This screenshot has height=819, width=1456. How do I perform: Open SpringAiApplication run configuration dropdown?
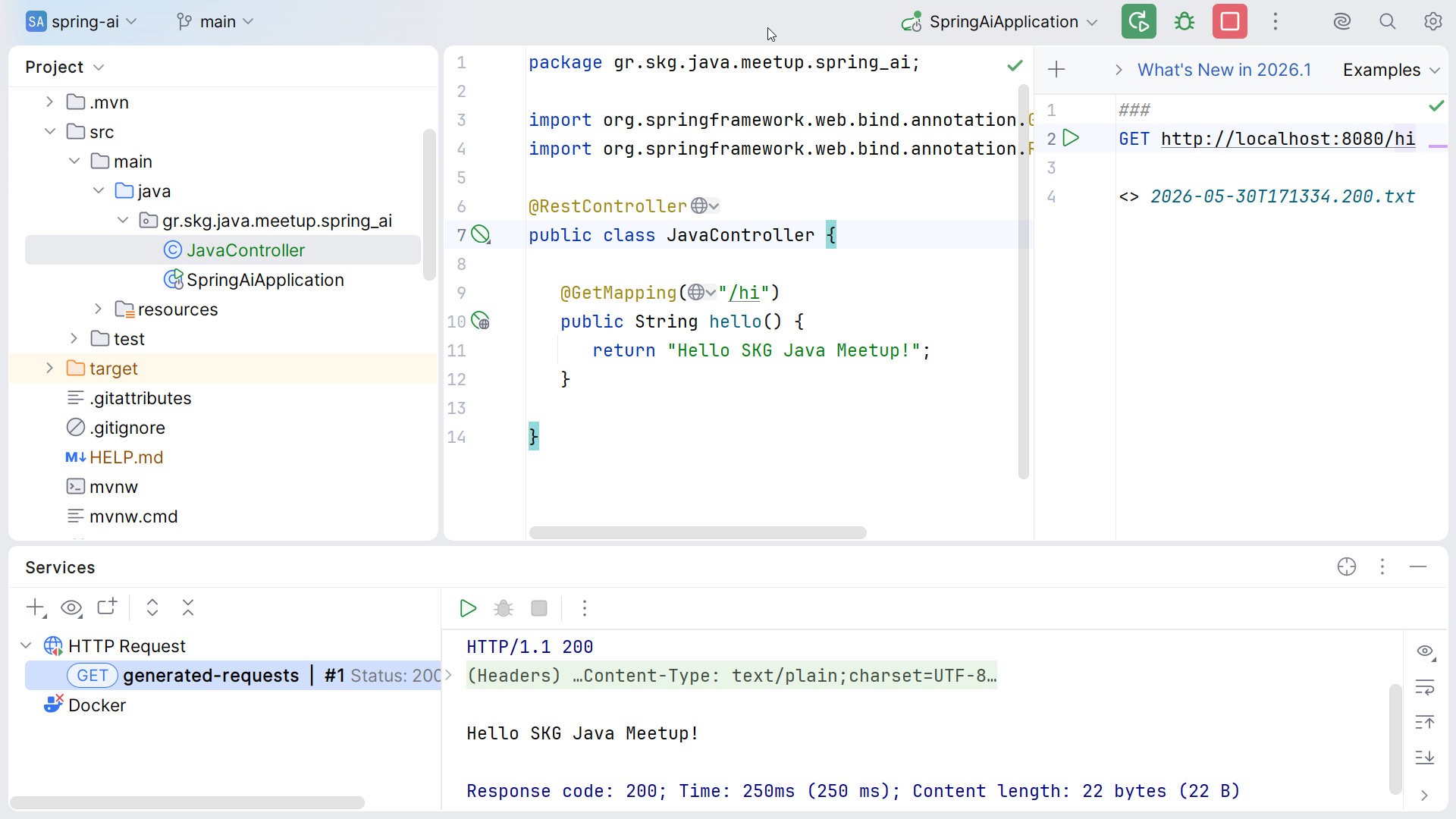999,21
